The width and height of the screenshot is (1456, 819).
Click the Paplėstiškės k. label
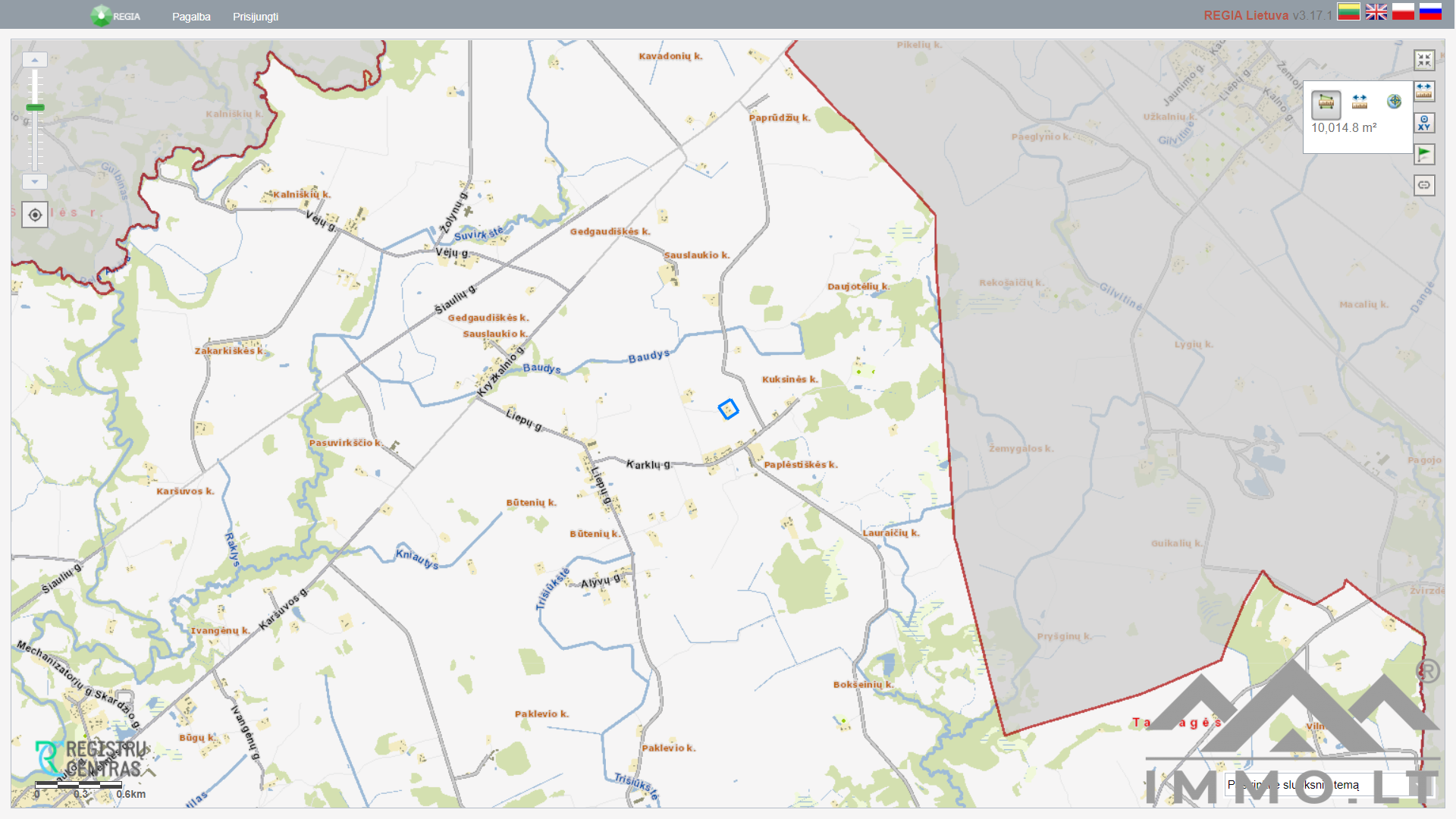tap(801, 465)
